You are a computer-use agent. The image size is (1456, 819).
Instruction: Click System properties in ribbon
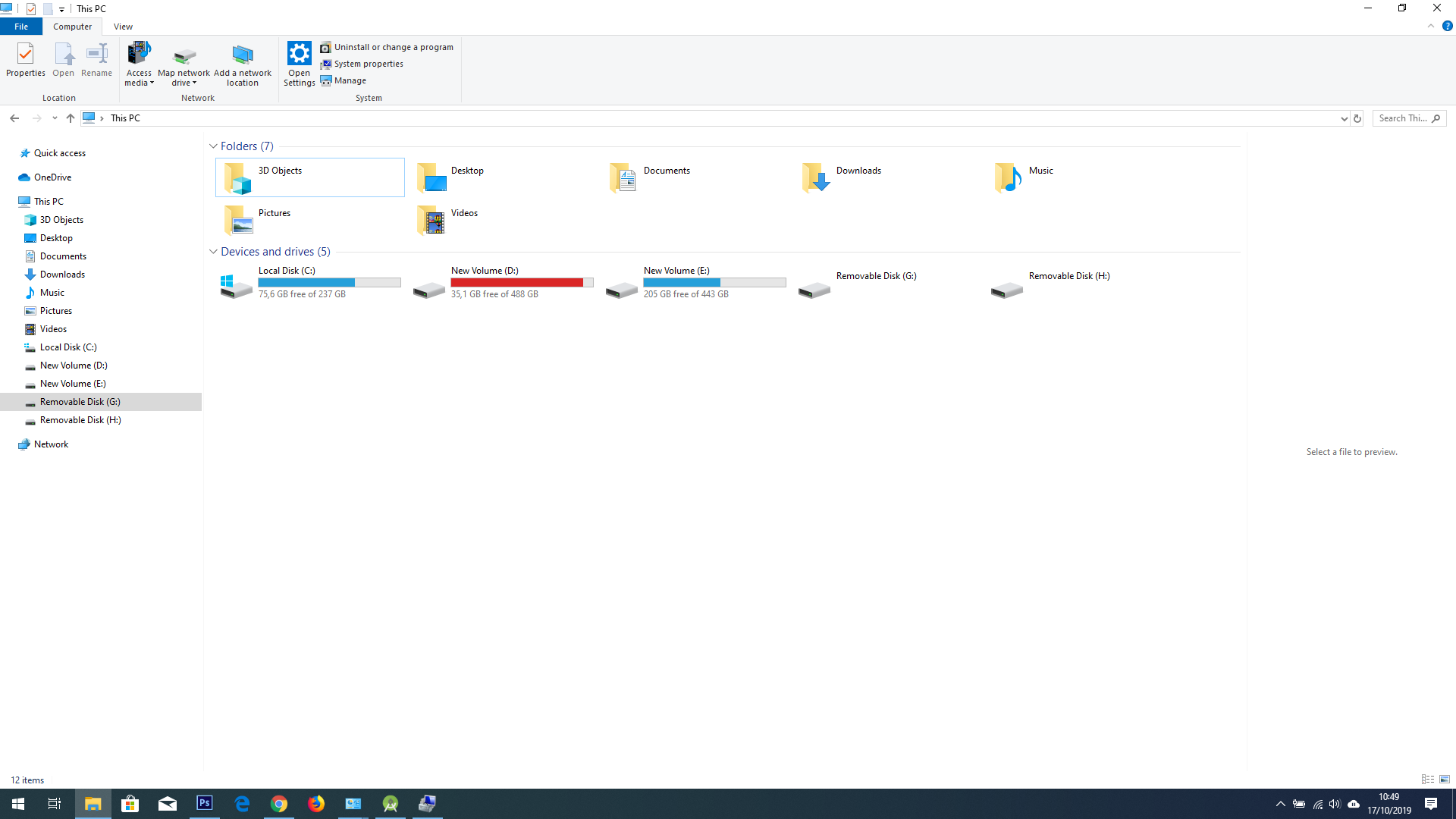click(369, 64)
